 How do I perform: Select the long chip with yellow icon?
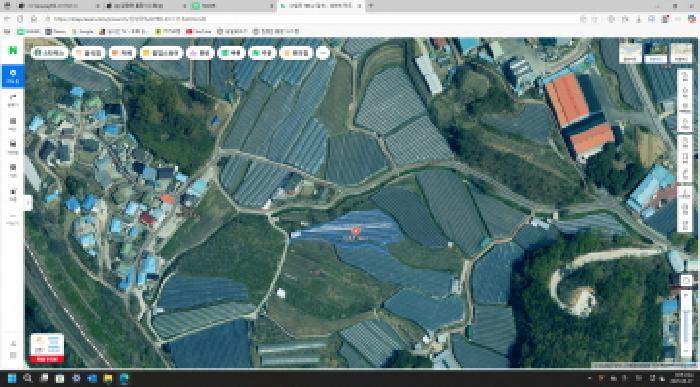(x=161, y=53)
